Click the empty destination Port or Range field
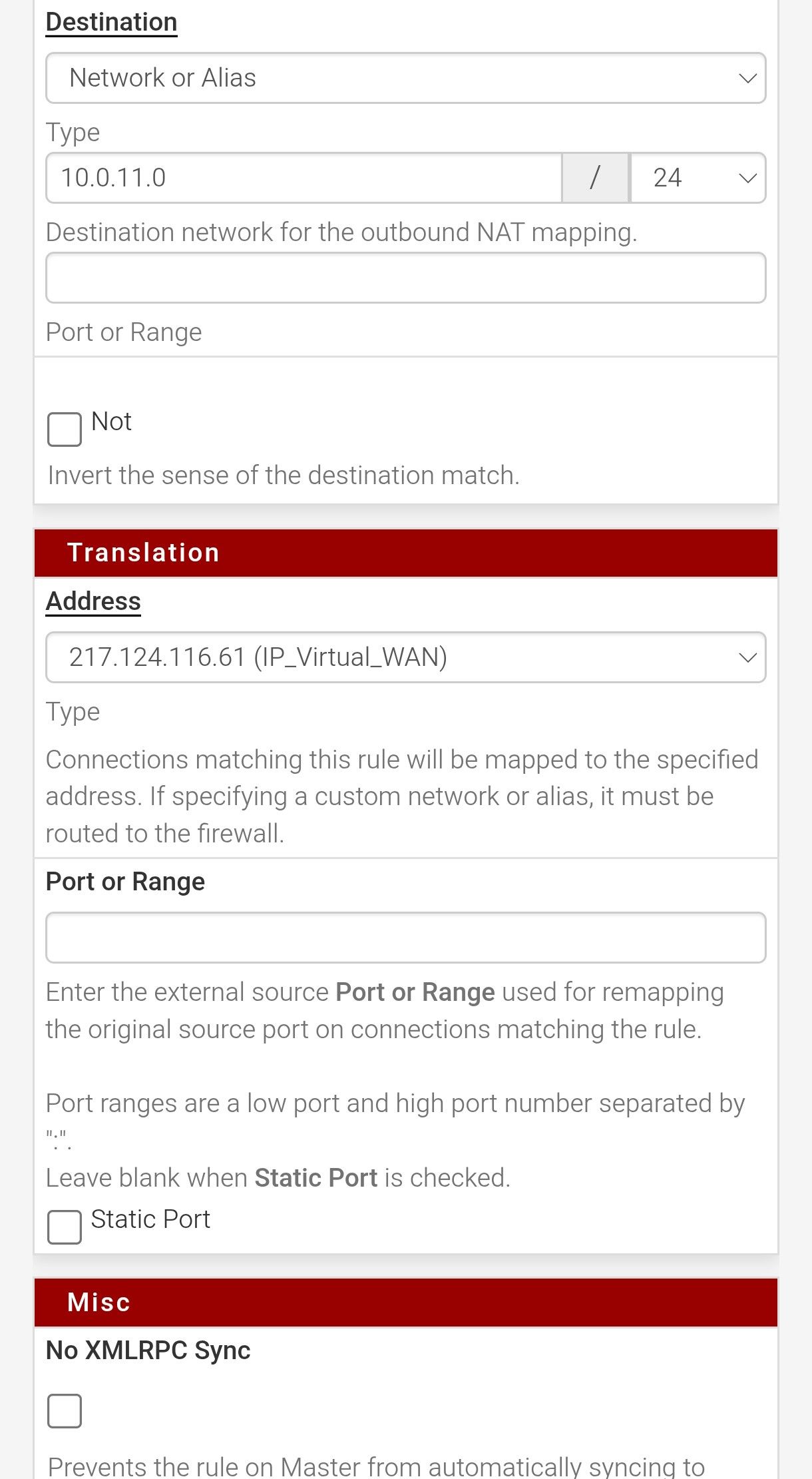Image resolution: width=812 pixels, height=1479 pixels. [x=405, y=278]
